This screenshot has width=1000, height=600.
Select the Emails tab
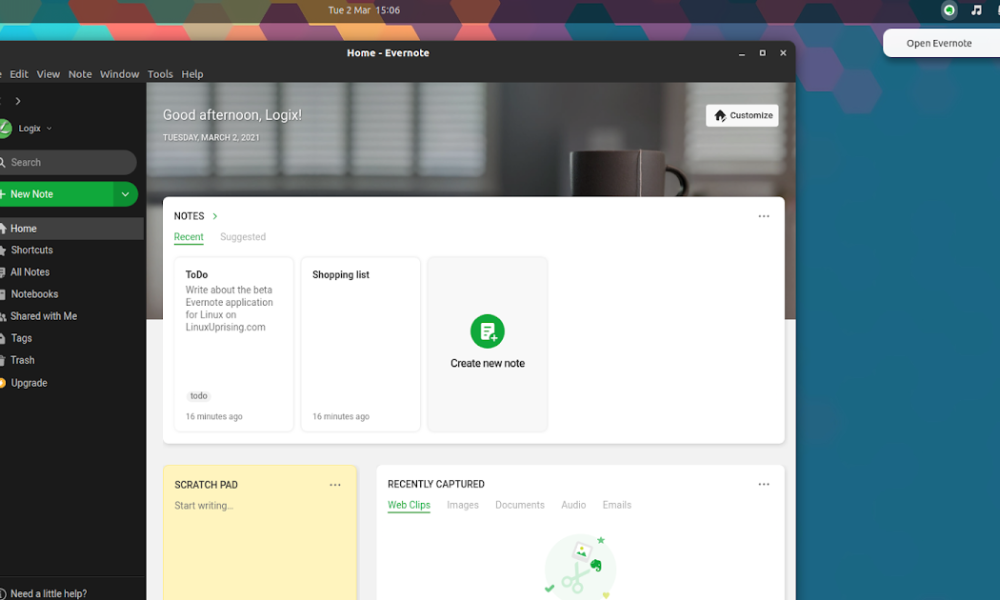[x=617, y=505]
